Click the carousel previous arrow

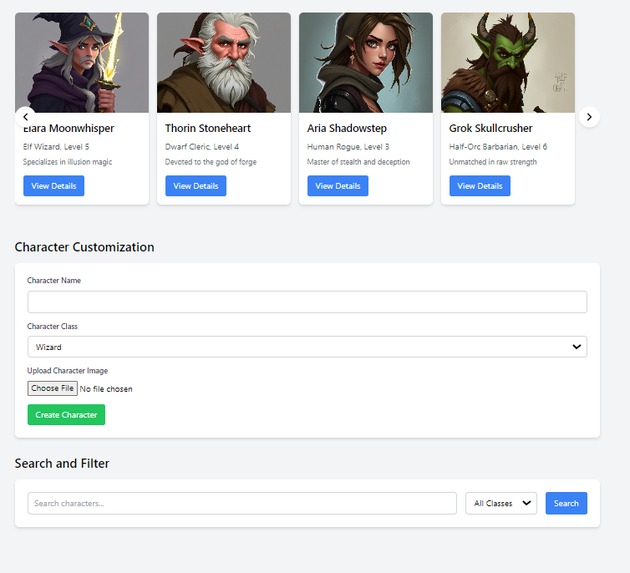[x=26, y=117]
